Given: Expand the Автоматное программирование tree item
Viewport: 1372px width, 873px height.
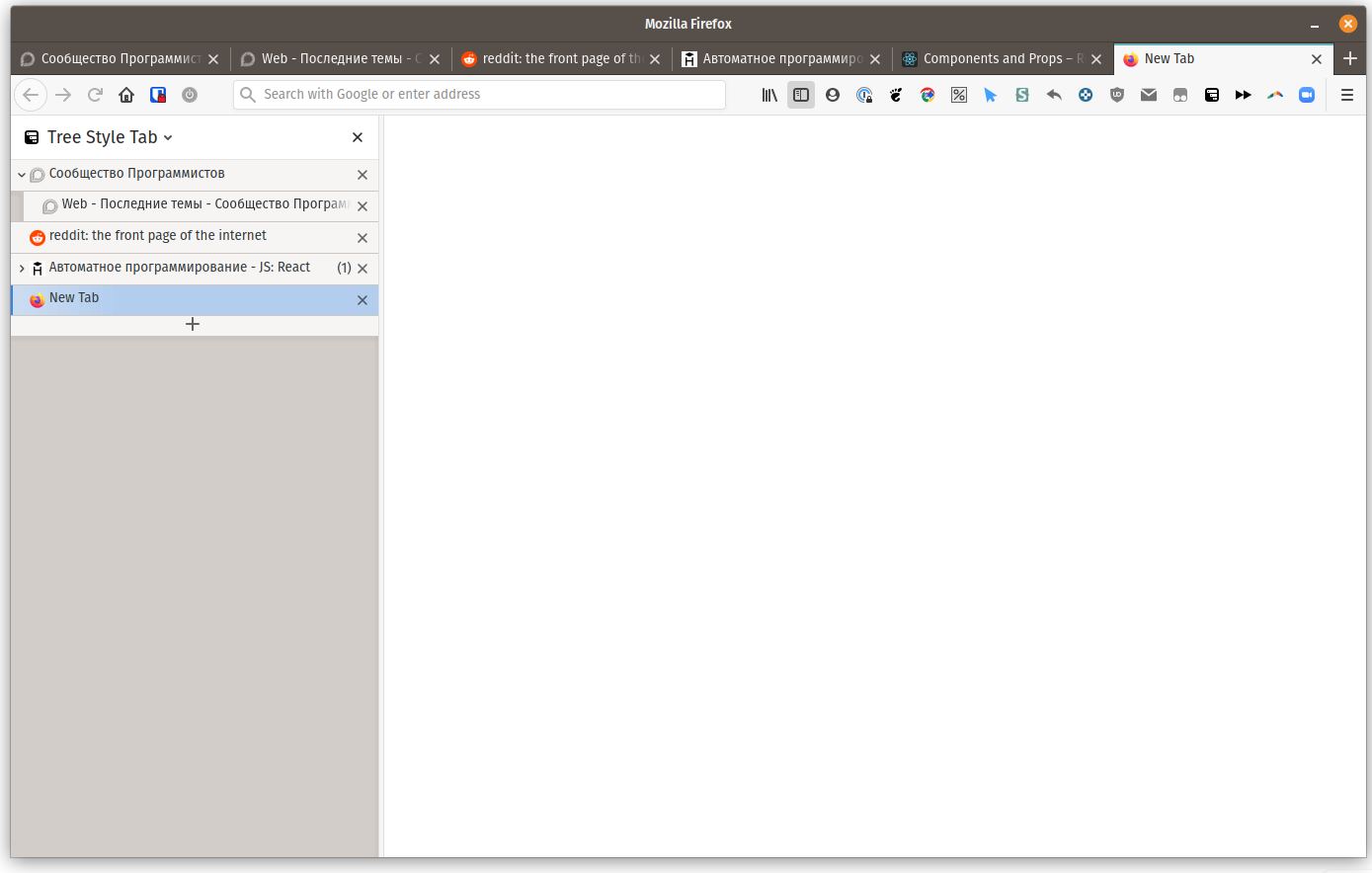Looking at the screenshot, I should click(x=22, y=269).
